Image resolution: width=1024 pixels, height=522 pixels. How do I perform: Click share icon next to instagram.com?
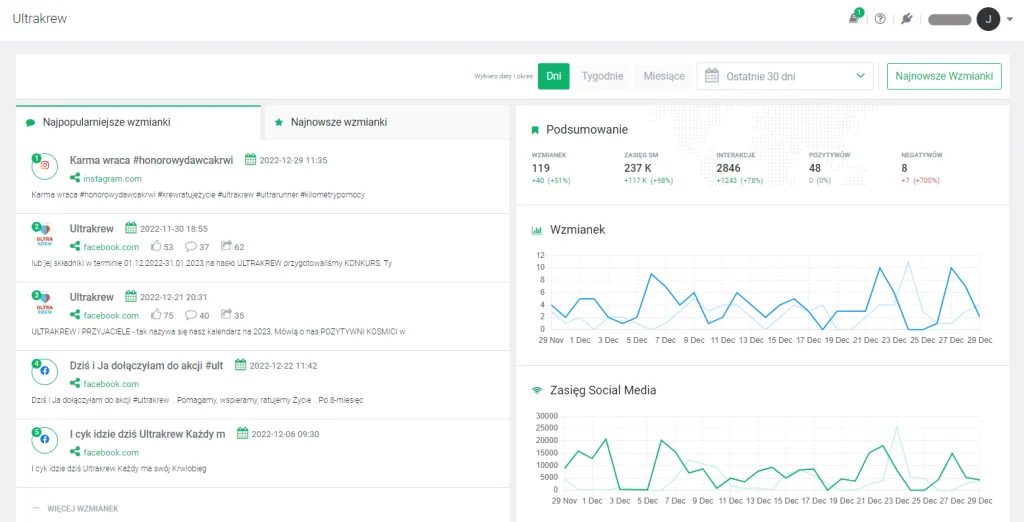(75, 178)
